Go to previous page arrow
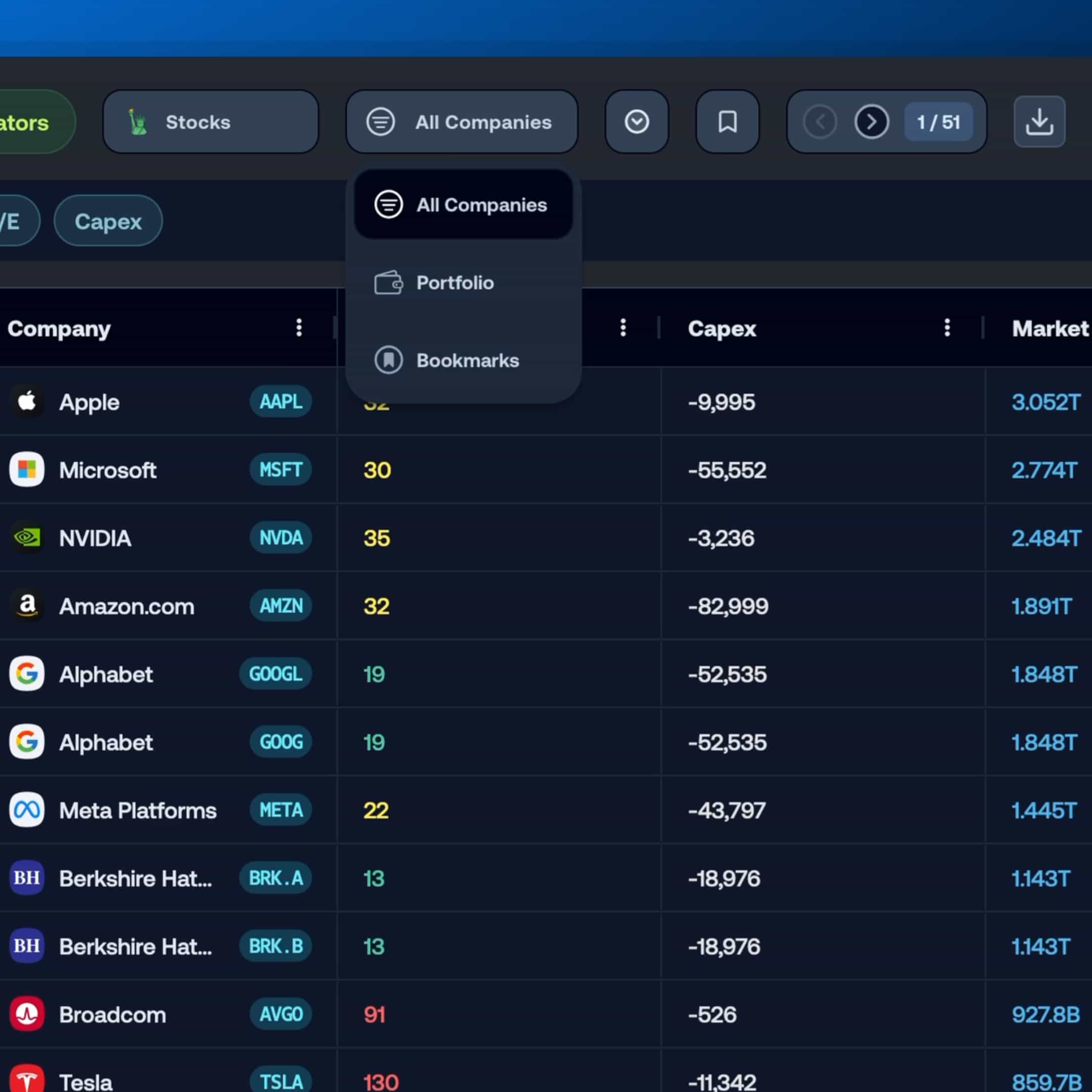 click(x=820, y=121)
